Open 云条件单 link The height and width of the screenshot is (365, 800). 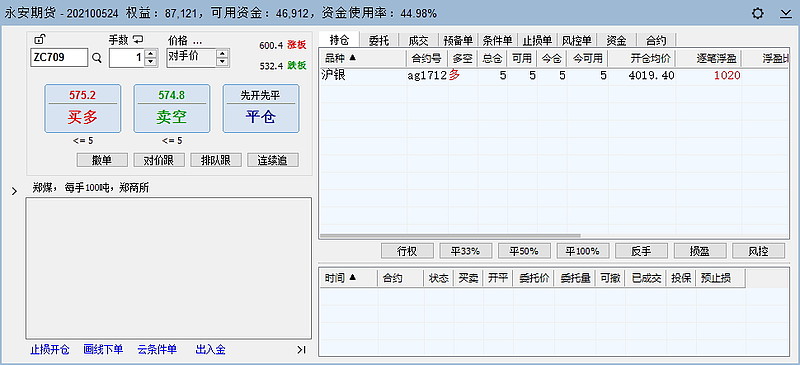pos(157,350)
